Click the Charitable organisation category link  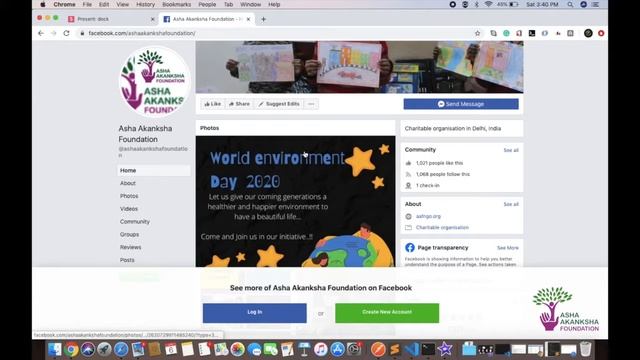442,227
